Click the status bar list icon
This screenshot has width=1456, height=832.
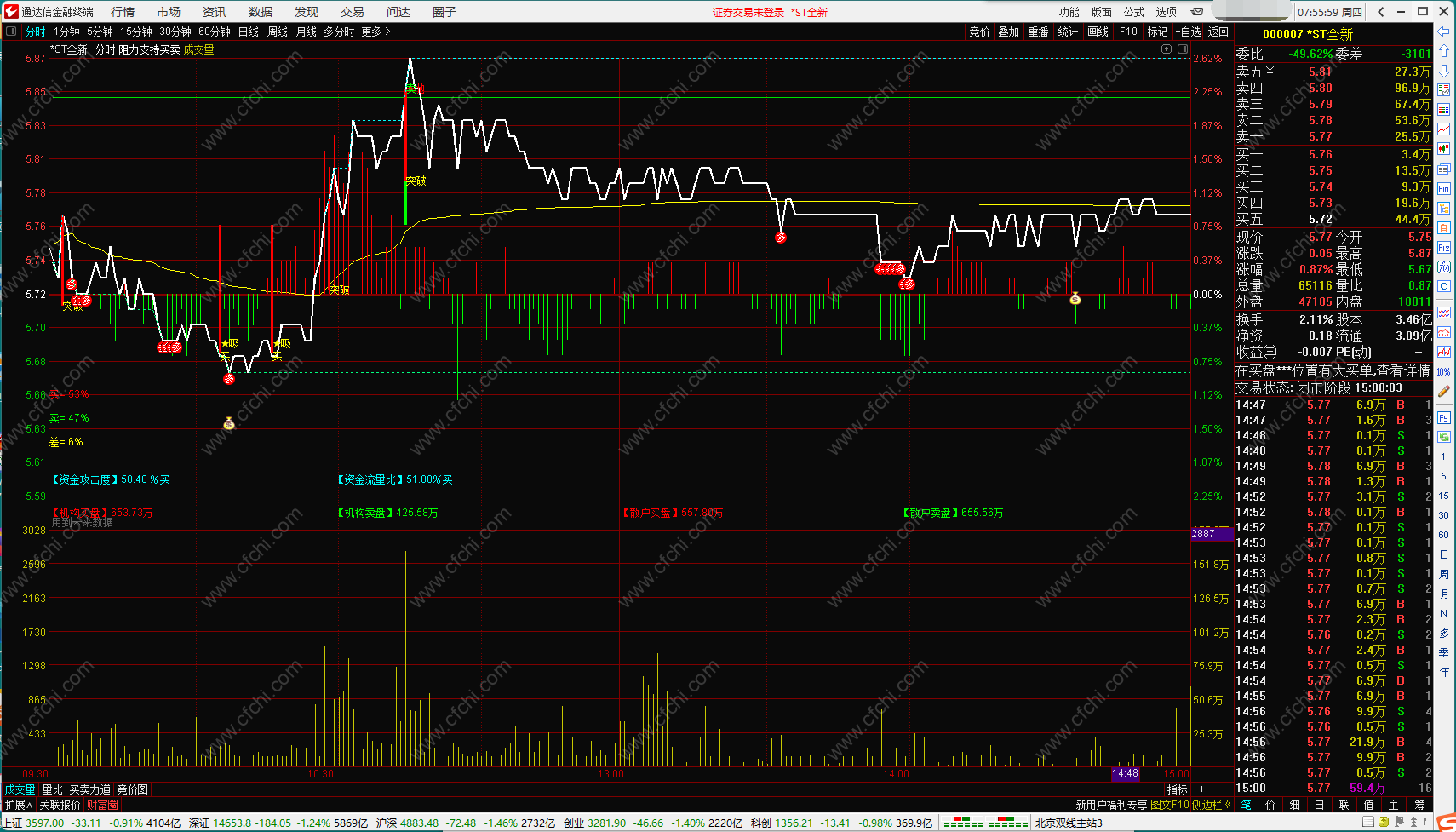click(x=1367, y=822)
